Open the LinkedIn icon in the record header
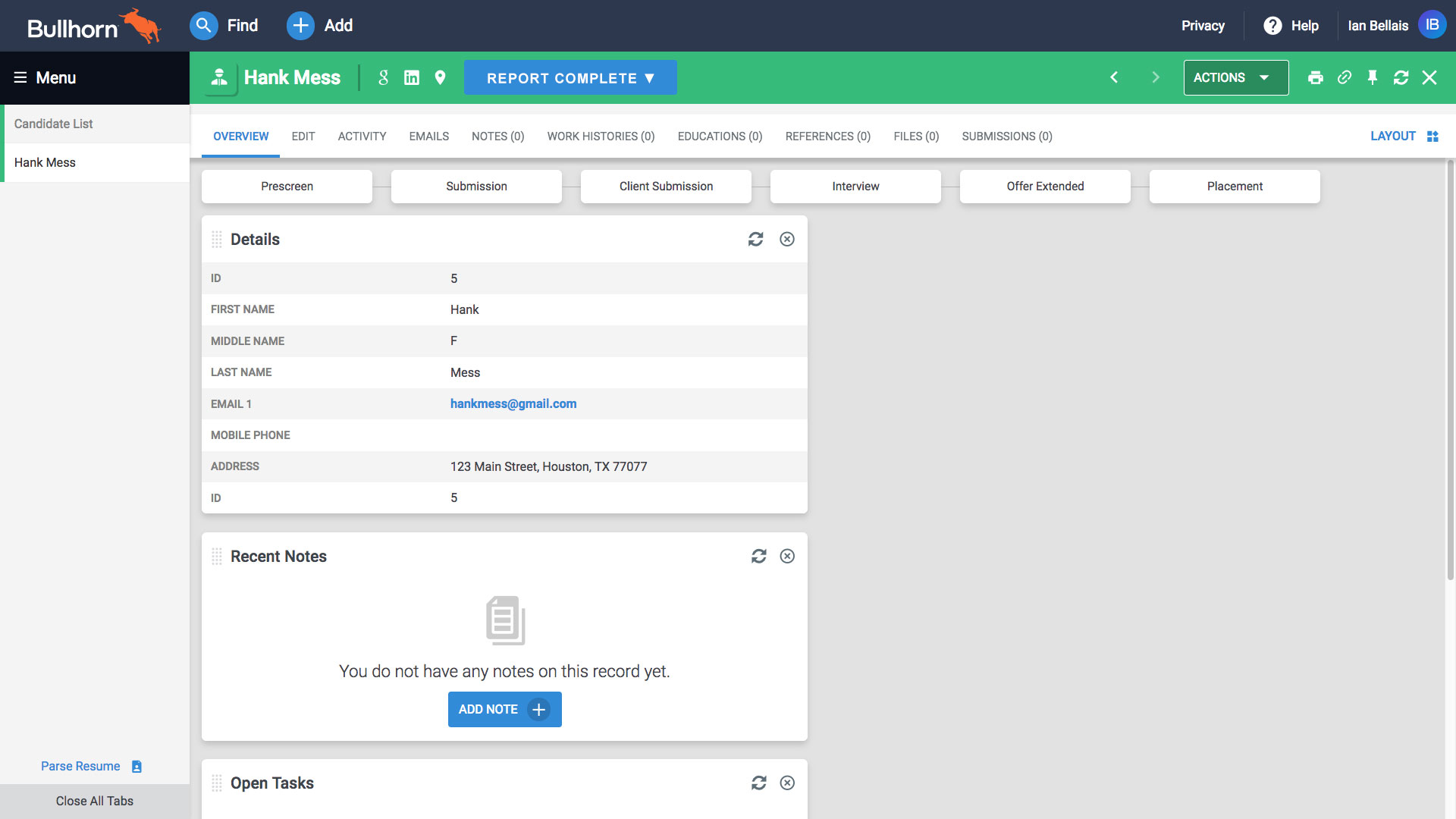Image resolution: width=1456 pixels, height=819 pixels. (412, 77)
